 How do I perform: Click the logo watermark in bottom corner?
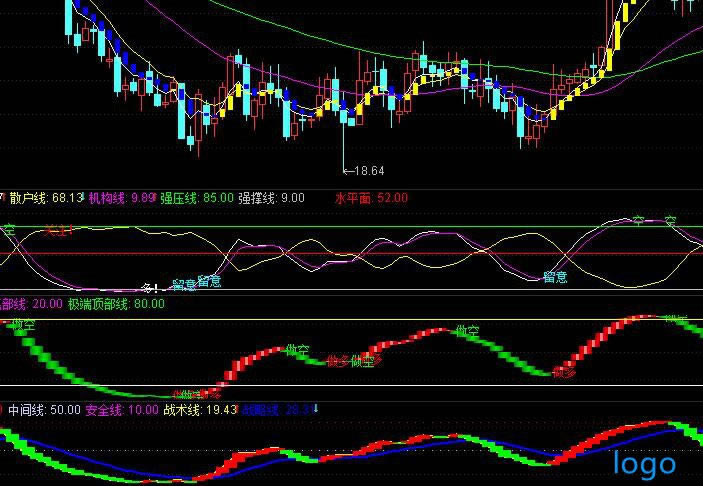pyautogui.click(x=644, y=463)
